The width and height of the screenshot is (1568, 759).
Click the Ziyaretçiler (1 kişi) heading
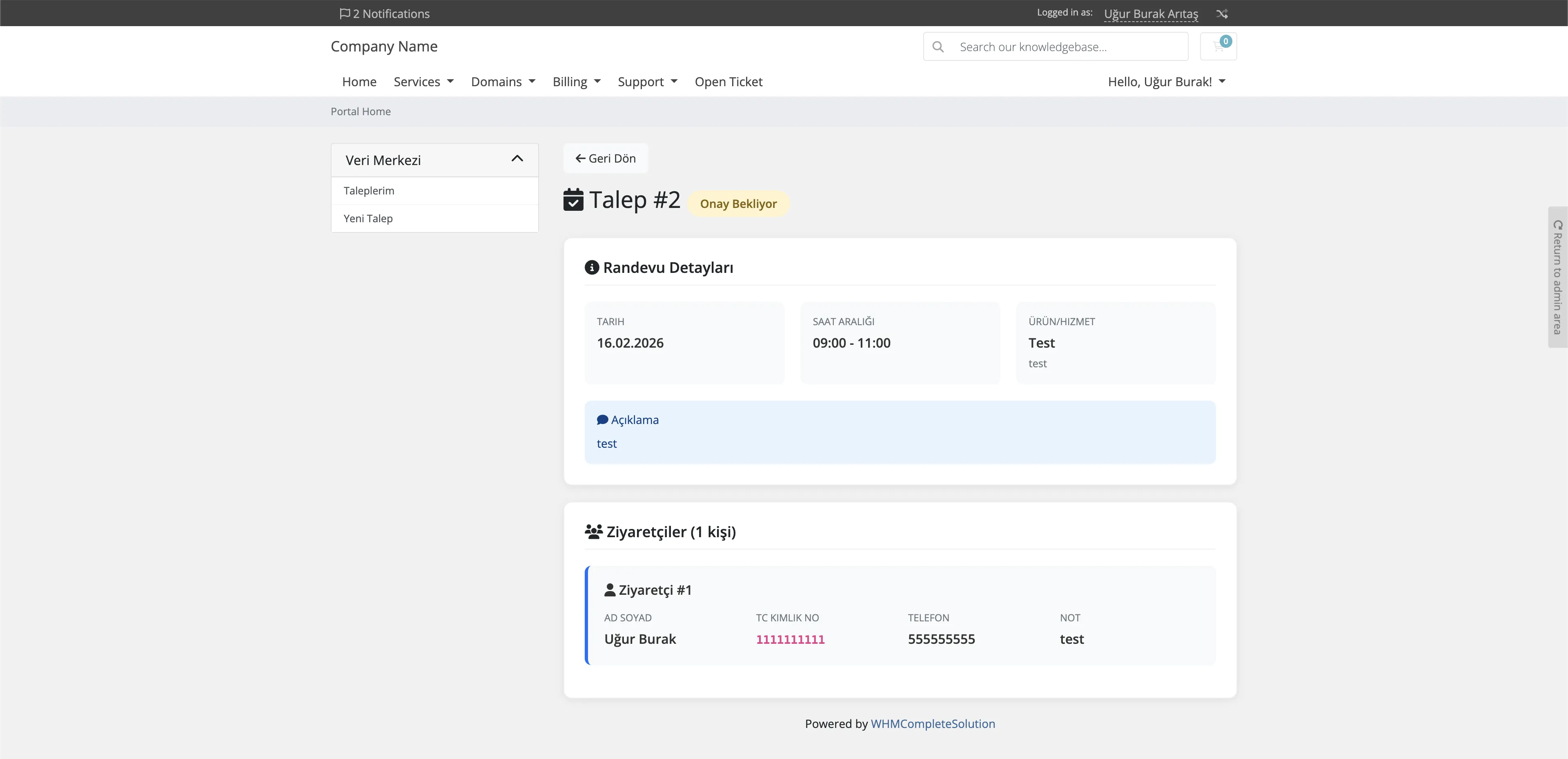click(671, 532)
